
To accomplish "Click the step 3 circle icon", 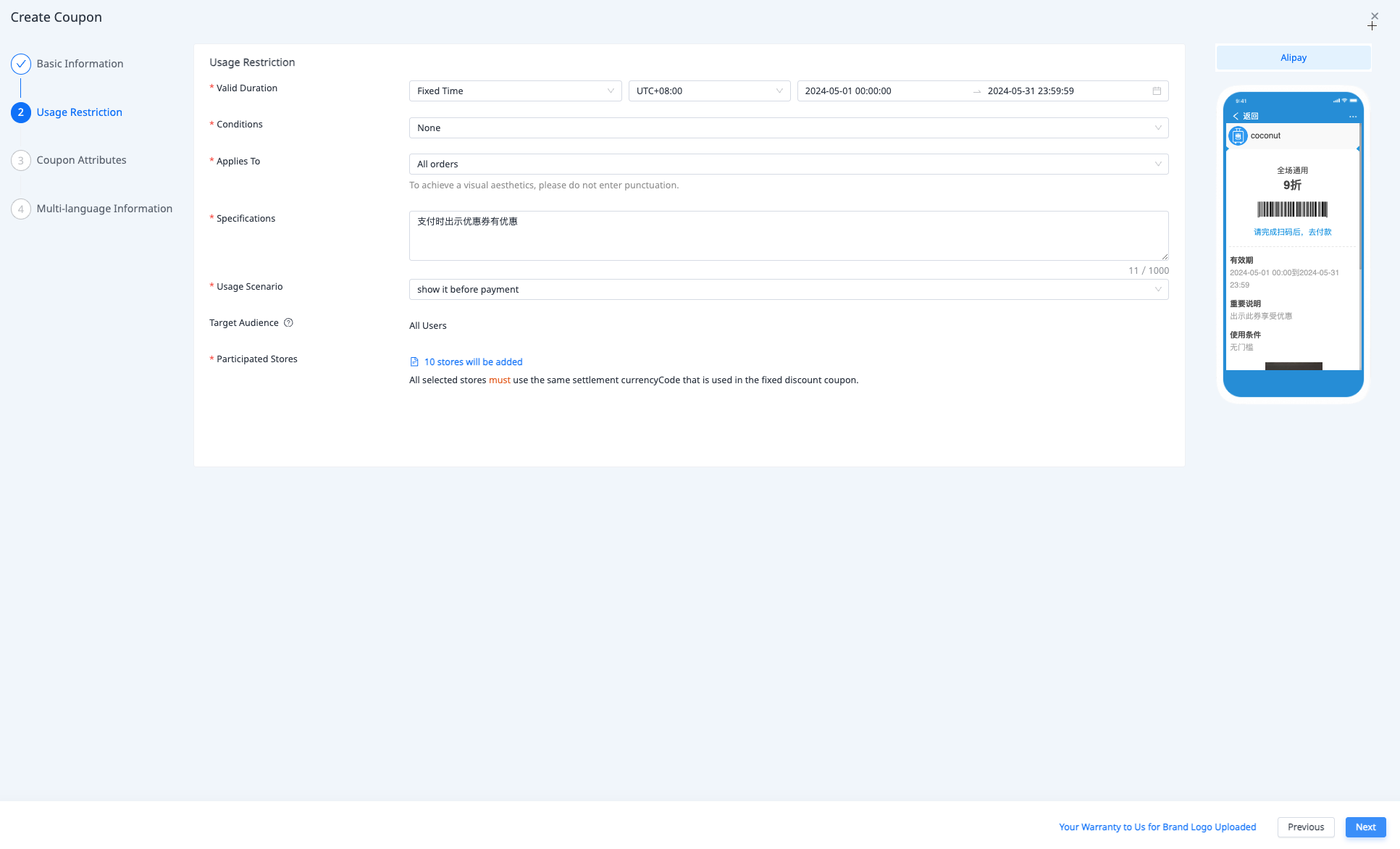I will pyautogui.click(x=21, y=161).
